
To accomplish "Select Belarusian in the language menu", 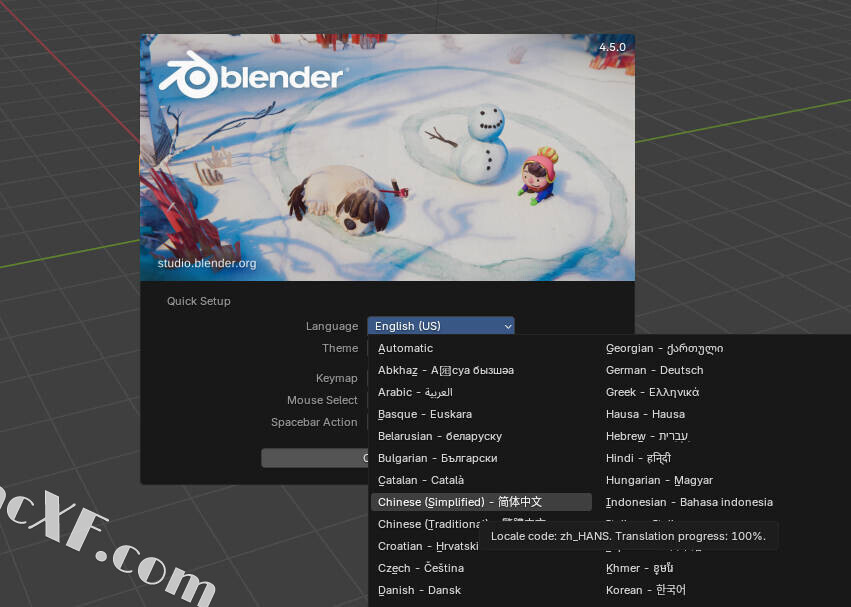I will tap(481, 436).
